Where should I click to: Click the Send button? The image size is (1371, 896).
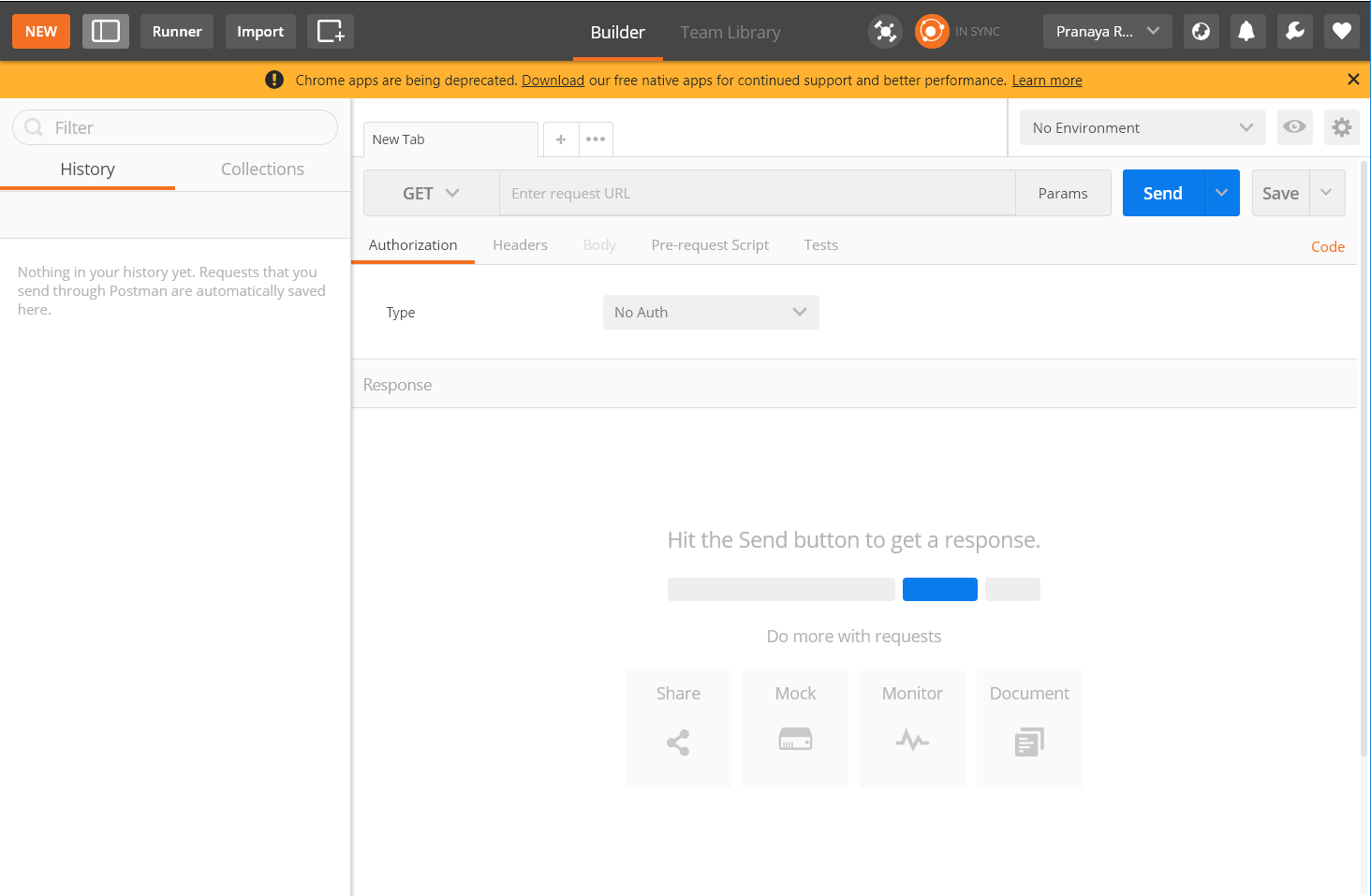1161,193
